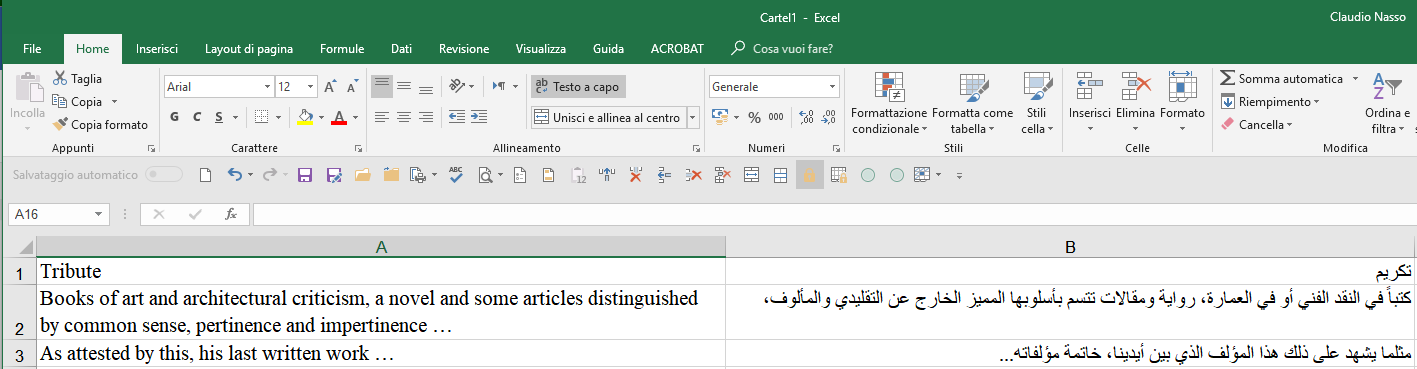Viewport: 1417px width, 369px height.
Task: Click Somma automatica button
Action: [x=1282, y=78]
